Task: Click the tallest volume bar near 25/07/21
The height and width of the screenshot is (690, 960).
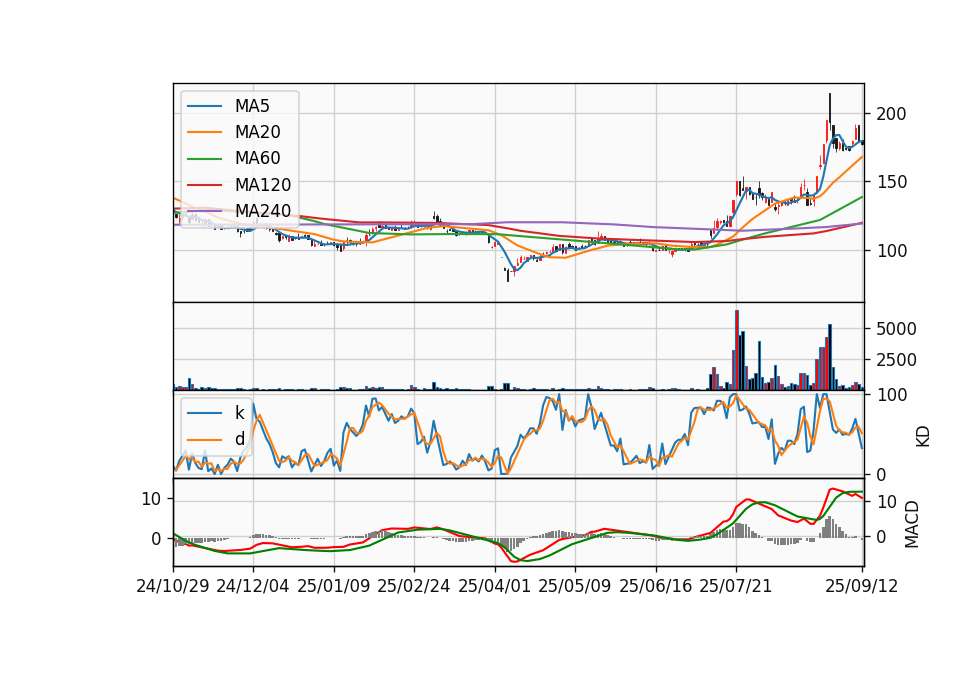Action: pos(737,350)
